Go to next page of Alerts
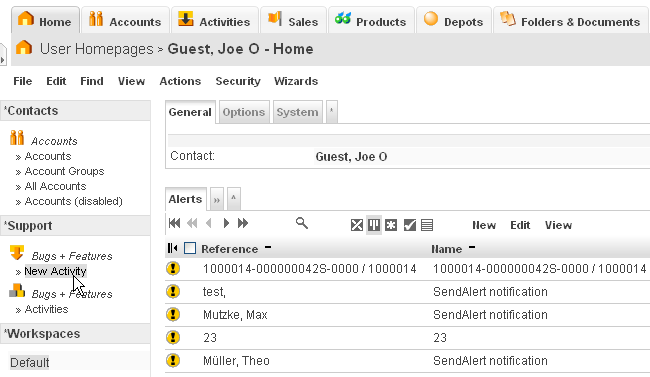 (x=226, y=223)
